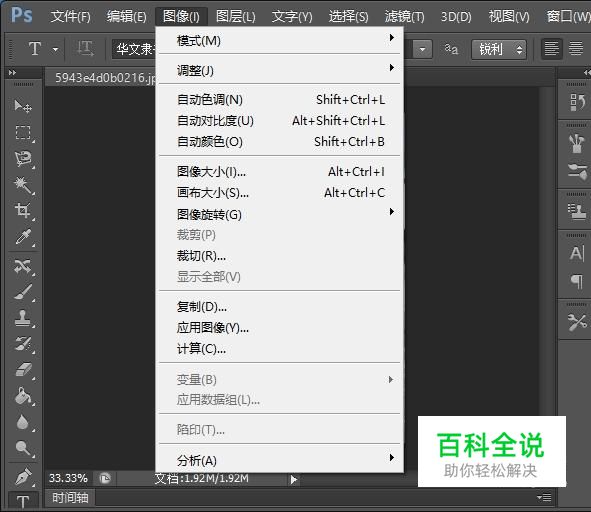Open the Brush settings panel icon

[577, 171]
